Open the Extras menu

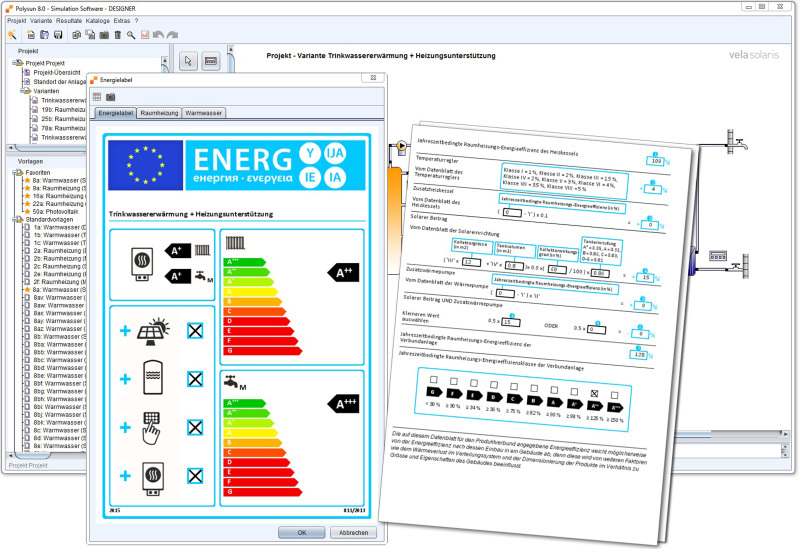(121, 21)
